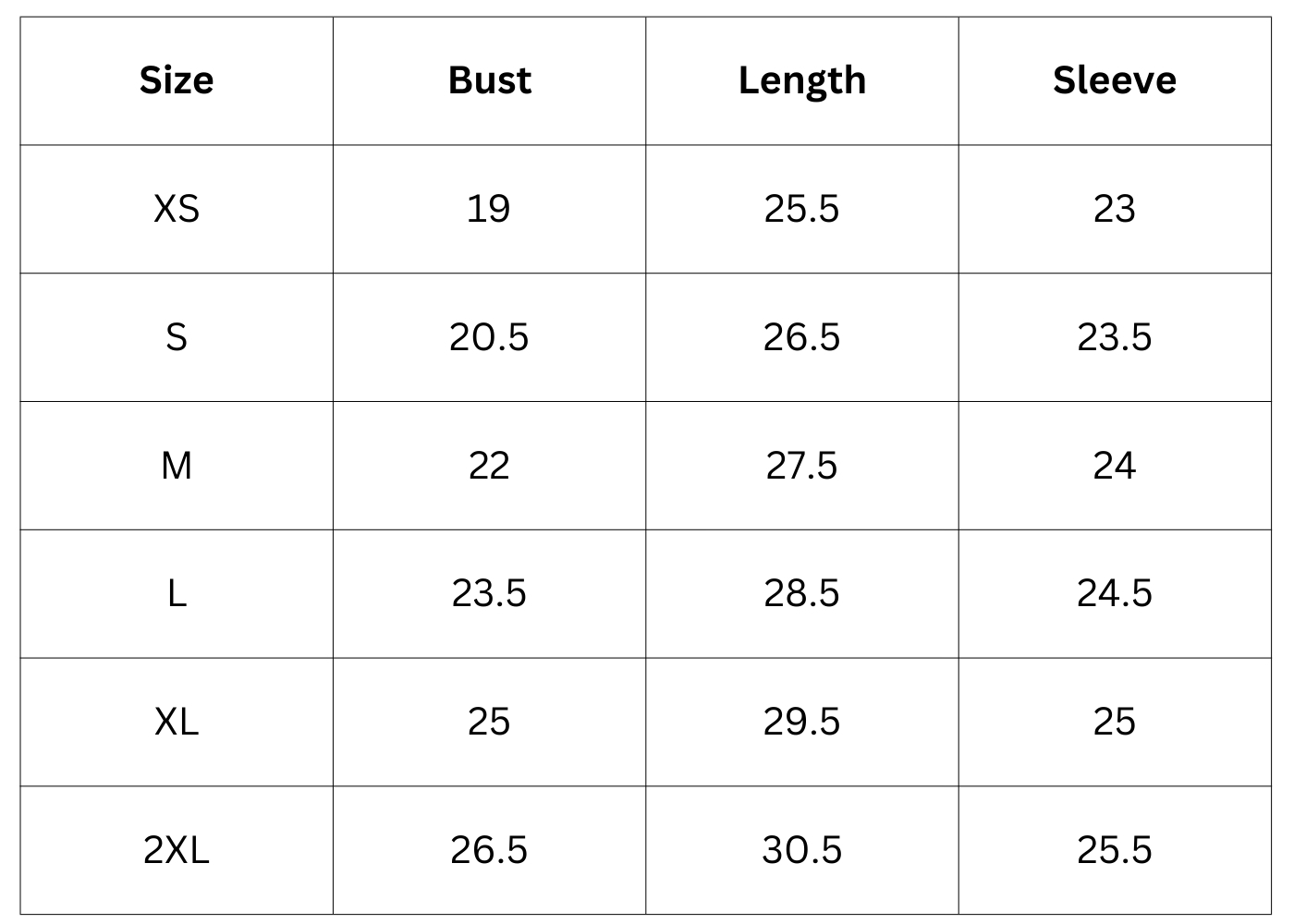1294x924 pixels.
Task: Click the Length column header
Action: tap(802, 80)
